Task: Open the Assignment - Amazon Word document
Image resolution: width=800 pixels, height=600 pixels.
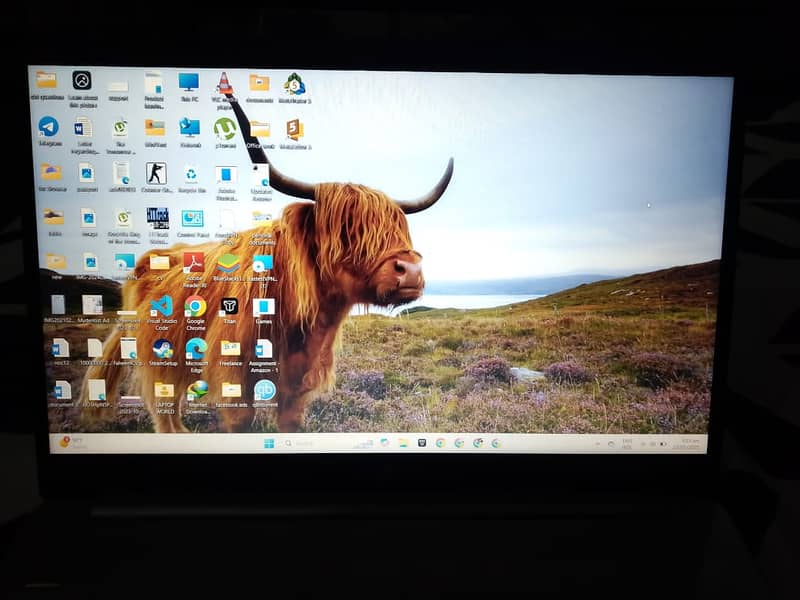Action: point(264,349)
